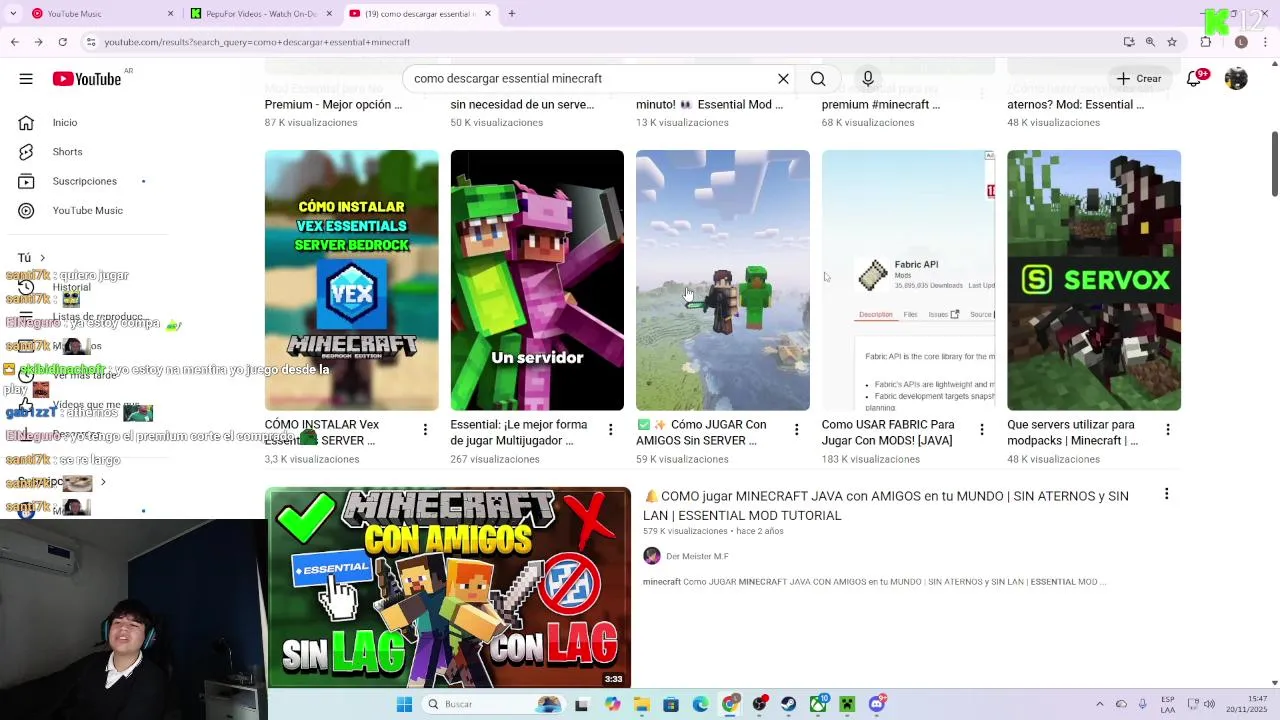Open Discord from the taskbar
1280x720 pixels.
(x=877, y=704)
